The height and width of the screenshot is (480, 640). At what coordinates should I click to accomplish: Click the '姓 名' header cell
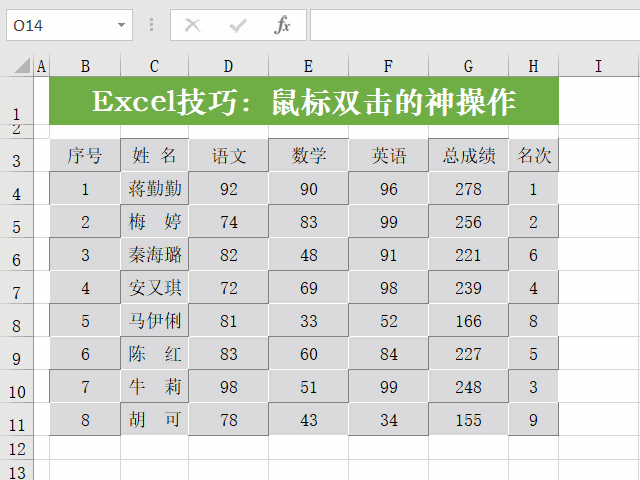(154, 155)
